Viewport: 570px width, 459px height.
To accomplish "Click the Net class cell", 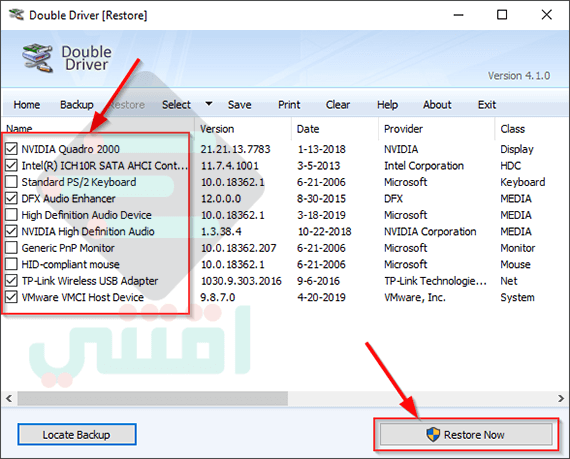I will click(509, 281).
